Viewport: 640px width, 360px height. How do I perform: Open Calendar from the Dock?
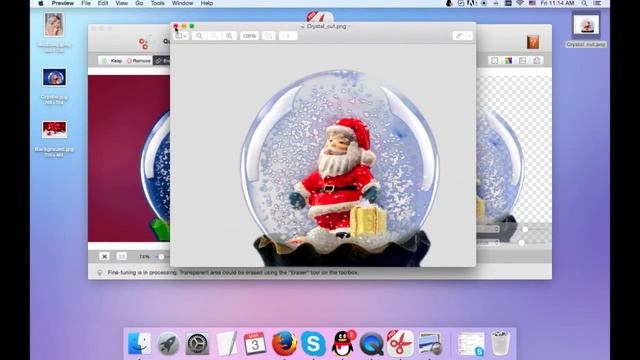tap(255, 343)
